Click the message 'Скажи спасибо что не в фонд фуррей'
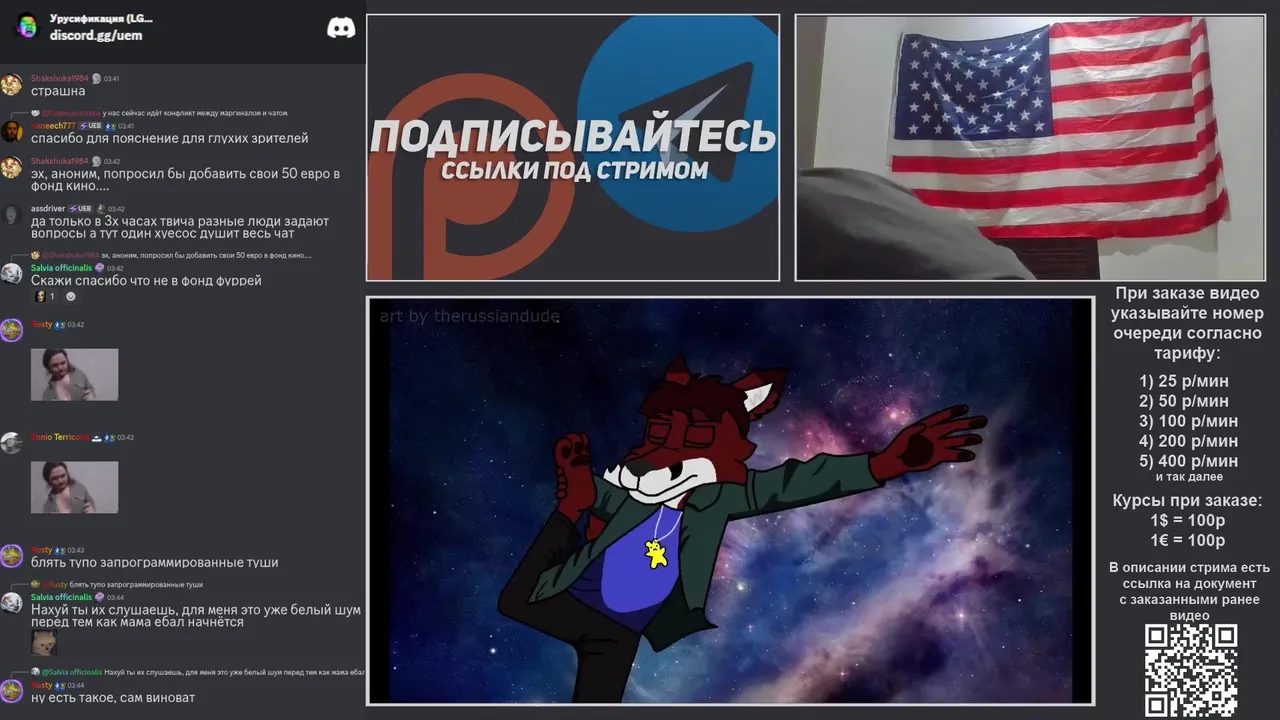 pyautogui.click(x=146, y=281)
